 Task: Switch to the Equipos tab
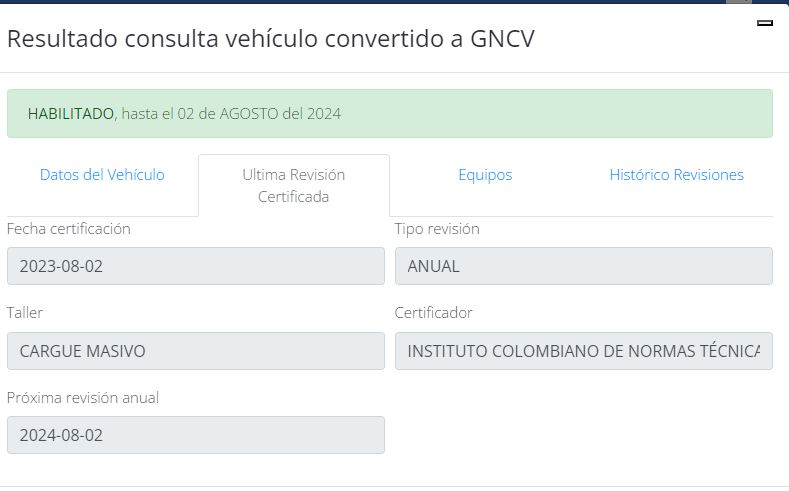(x=485, y=175)
